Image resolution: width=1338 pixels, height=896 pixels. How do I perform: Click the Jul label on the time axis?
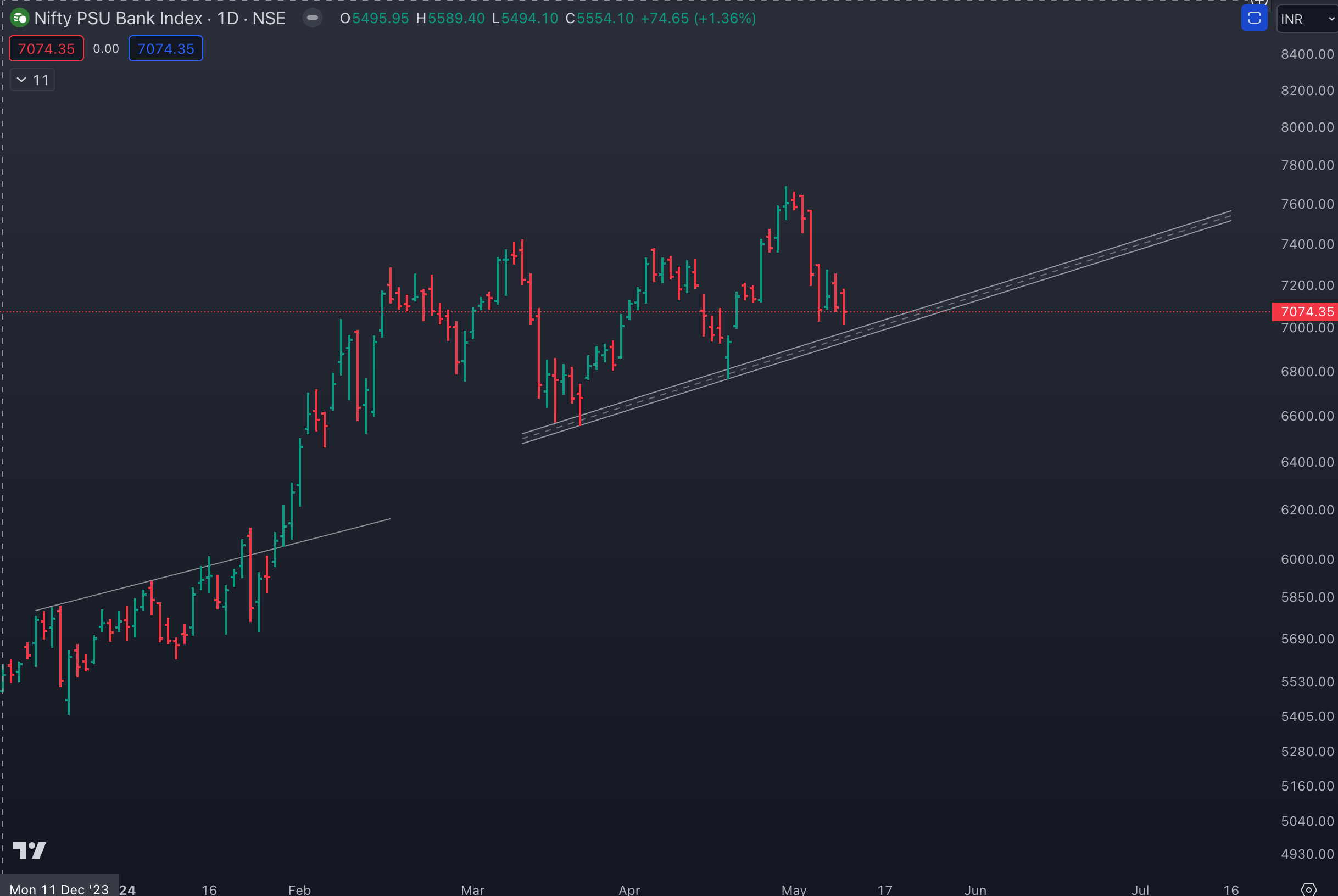point(1140,890)
